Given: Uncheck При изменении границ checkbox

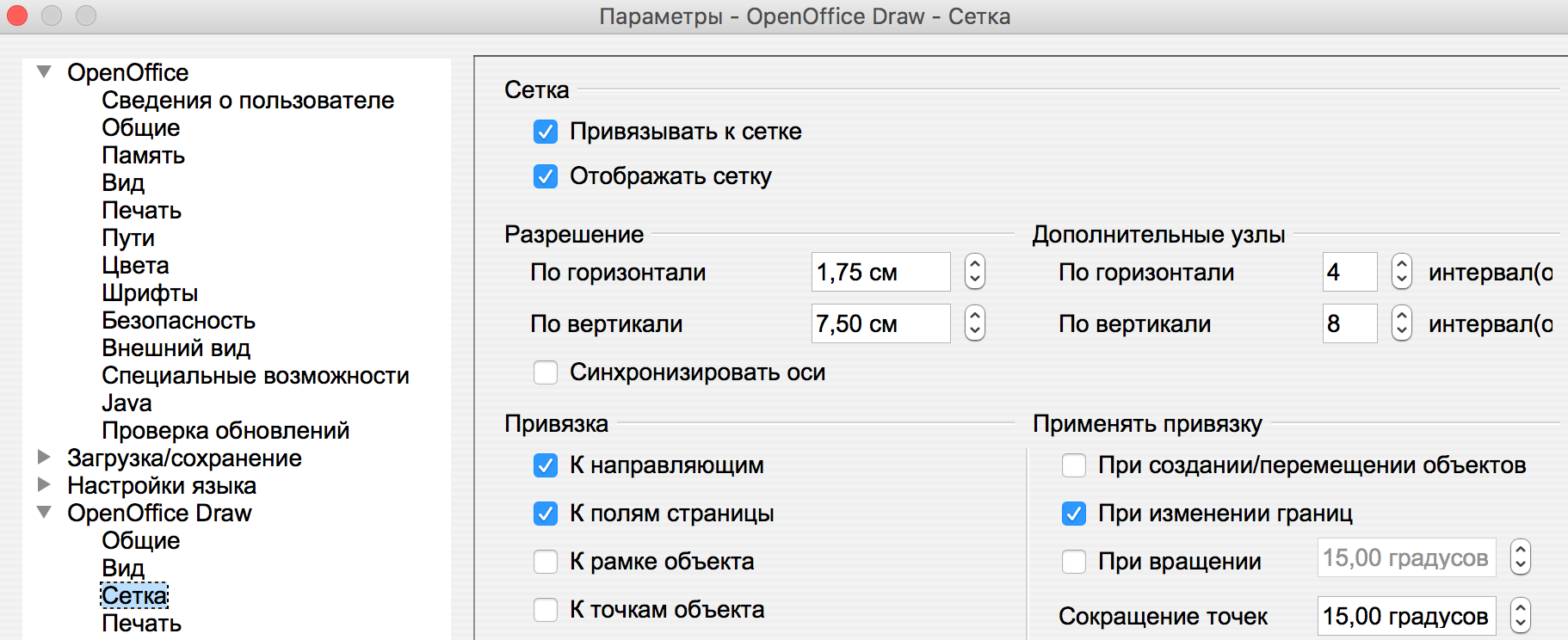Looking at the screenshot, I should 1074,514.
